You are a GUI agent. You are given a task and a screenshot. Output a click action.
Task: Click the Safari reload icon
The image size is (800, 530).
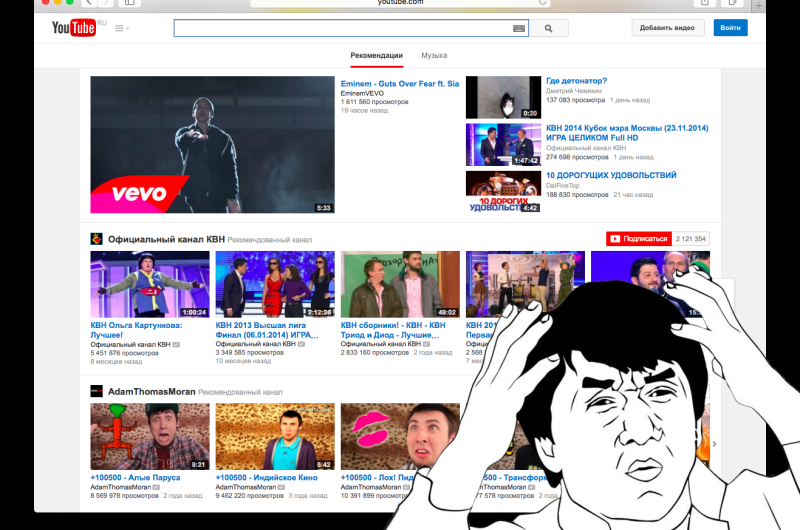[x=542, y=3]
